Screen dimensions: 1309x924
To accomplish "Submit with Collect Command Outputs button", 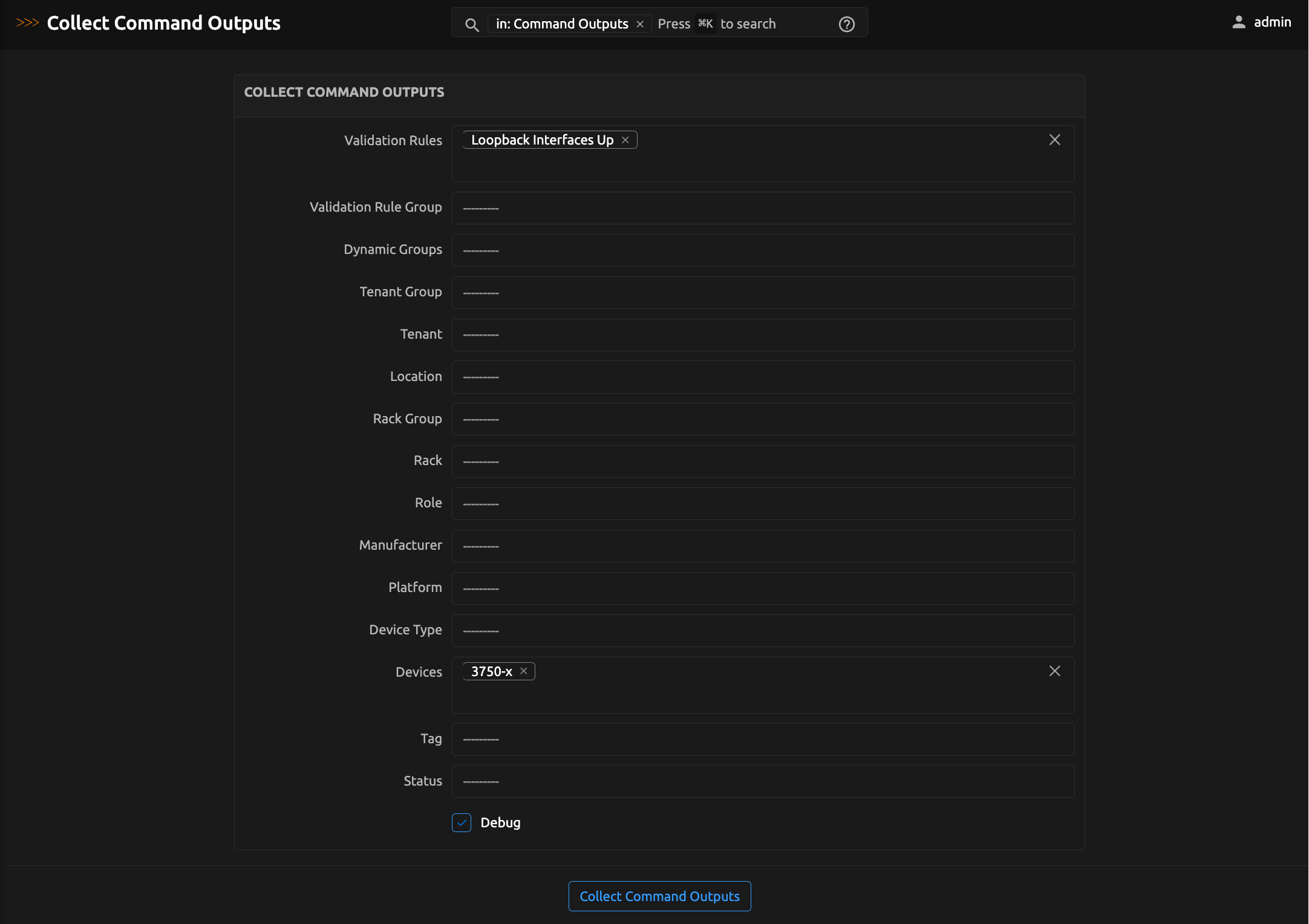I will tap(659, 896).
